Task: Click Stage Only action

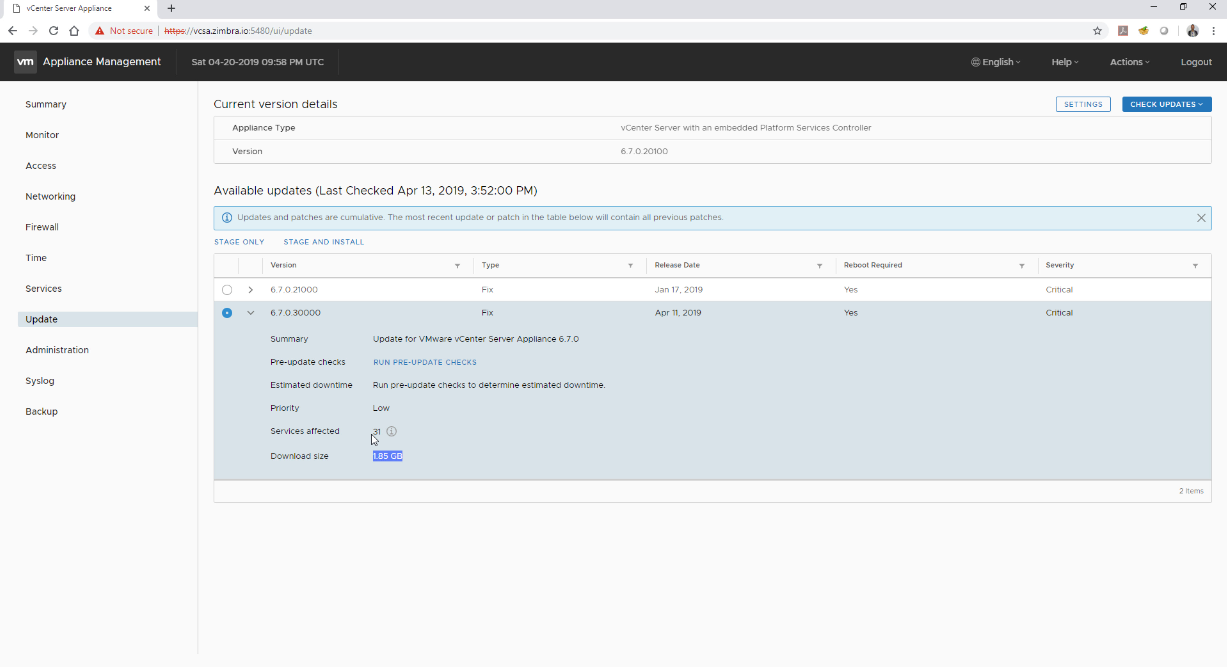Action: pyautogui.click(x=239, y=242)
